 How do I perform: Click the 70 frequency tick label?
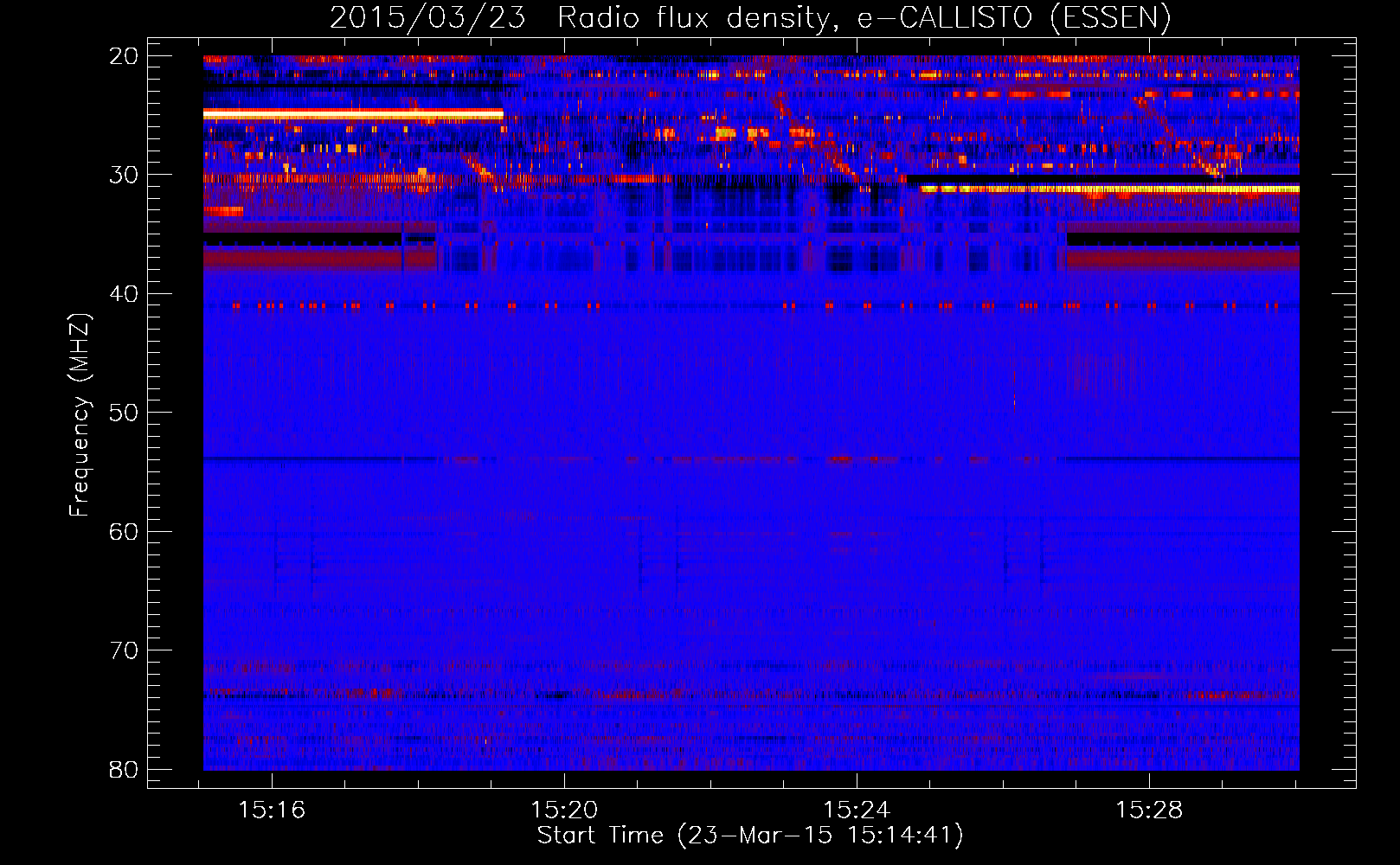point(124,650)
